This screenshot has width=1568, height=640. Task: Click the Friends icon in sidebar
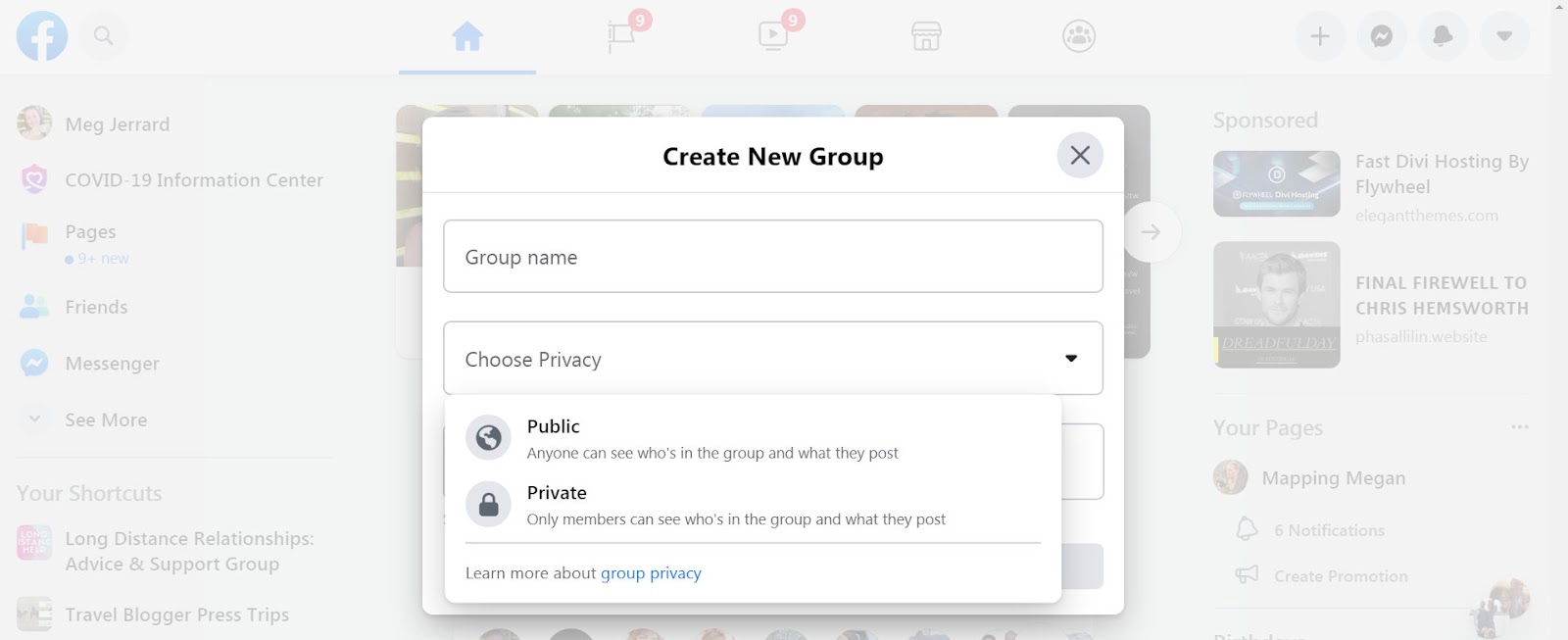coord(34,307)
